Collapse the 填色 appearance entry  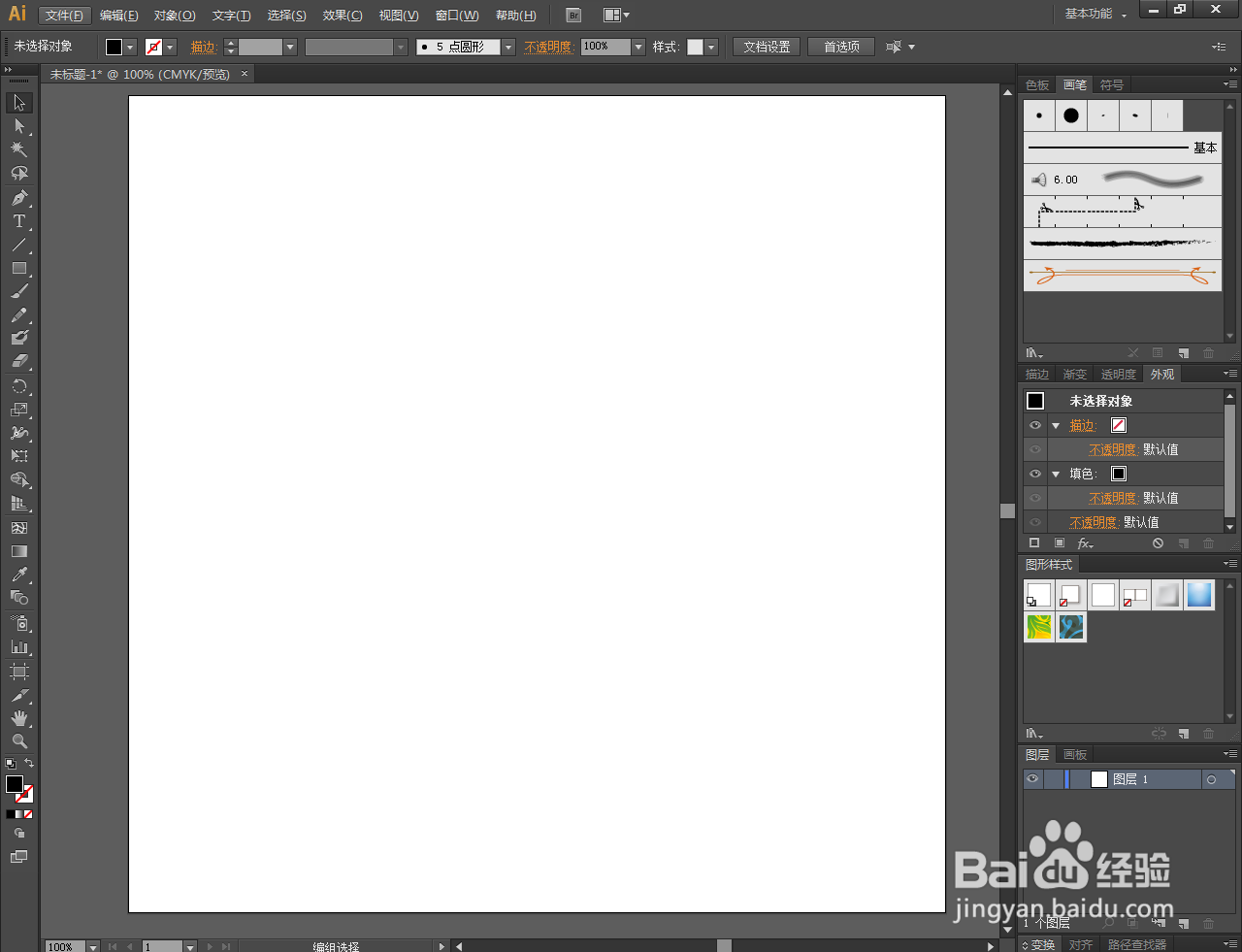tap(1056, 474)
